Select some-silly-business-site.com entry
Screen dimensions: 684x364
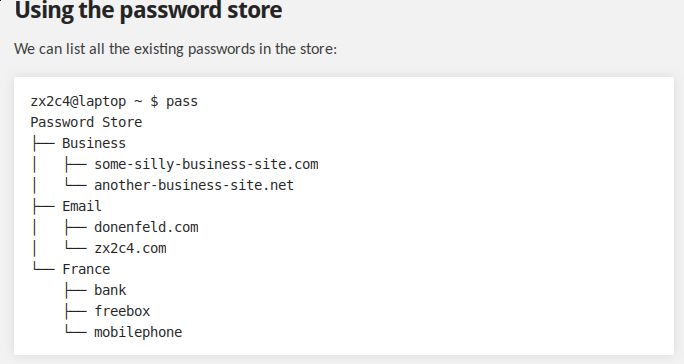[x=206, y=164]
